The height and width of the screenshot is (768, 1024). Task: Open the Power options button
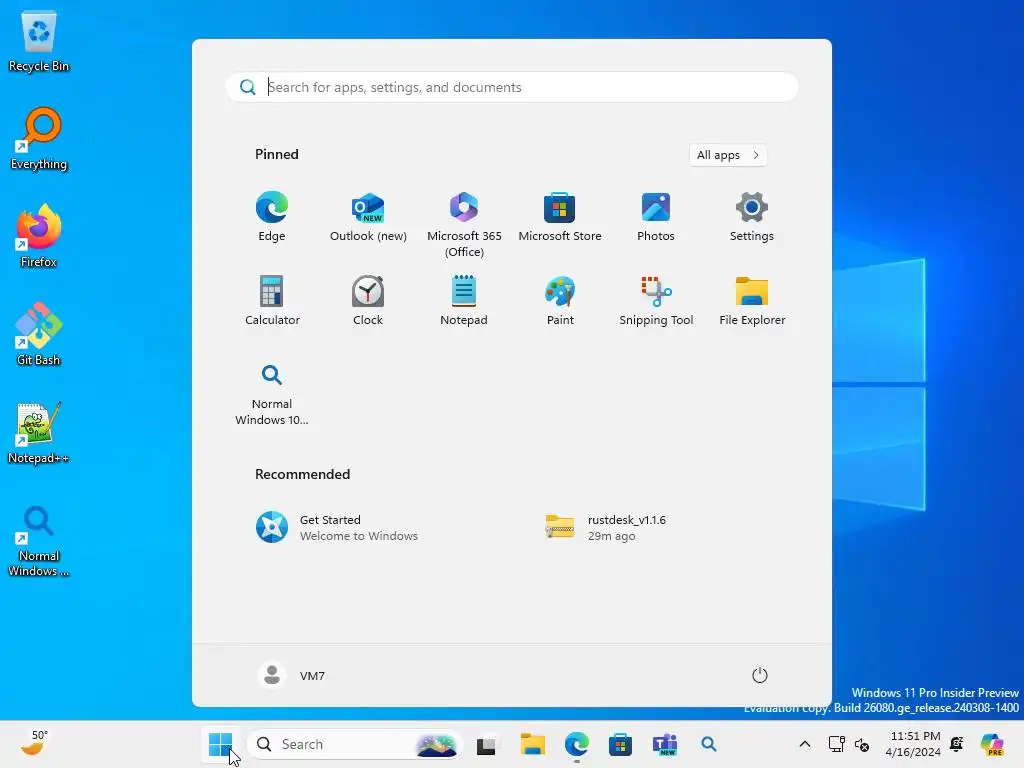tap(760, 675)
